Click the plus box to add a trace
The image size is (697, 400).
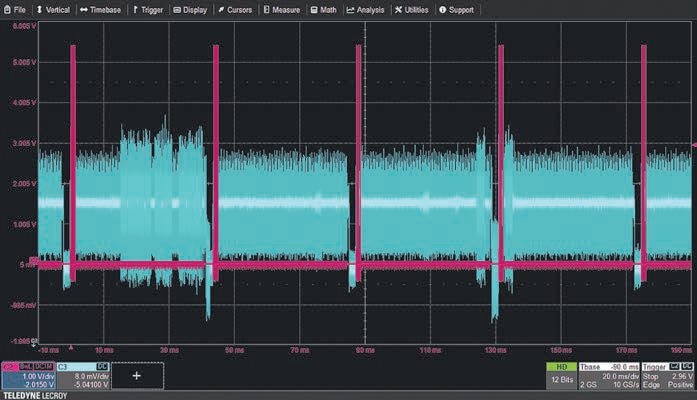pyautogui.click(x=137, y=376)
